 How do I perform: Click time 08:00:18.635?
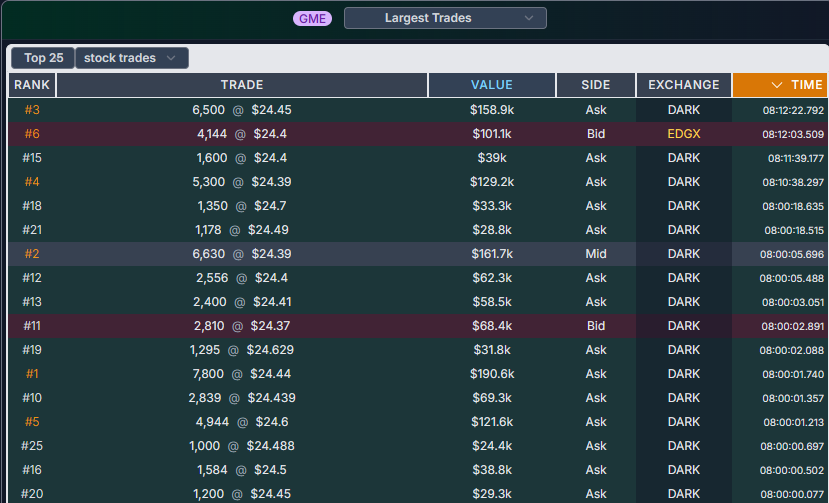pyautogui.click(x=793, y=206)
